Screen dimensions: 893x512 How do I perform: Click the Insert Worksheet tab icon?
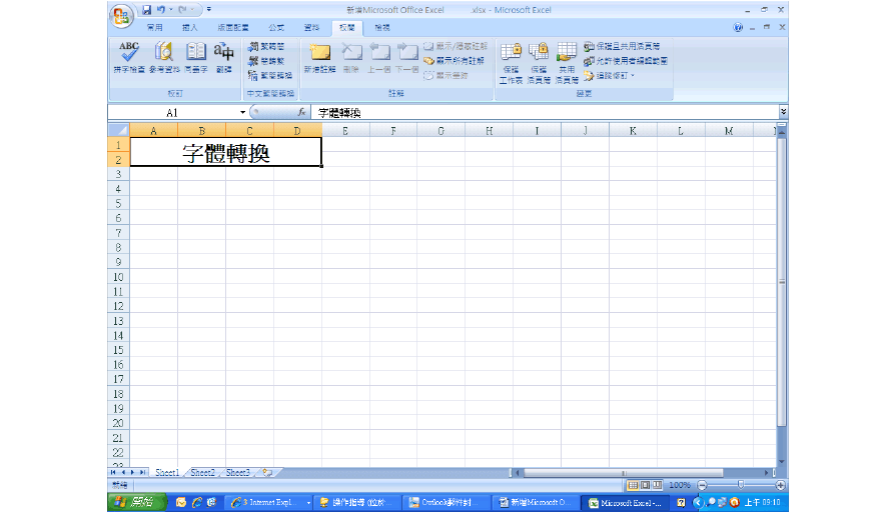pyautogui.click(x=267, y=473)
